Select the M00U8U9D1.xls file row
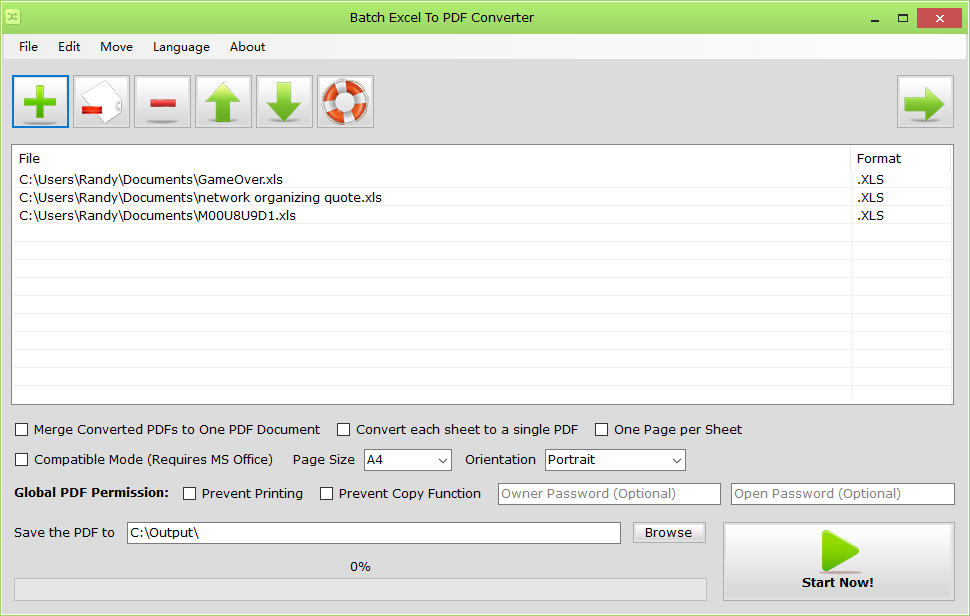 482,215
